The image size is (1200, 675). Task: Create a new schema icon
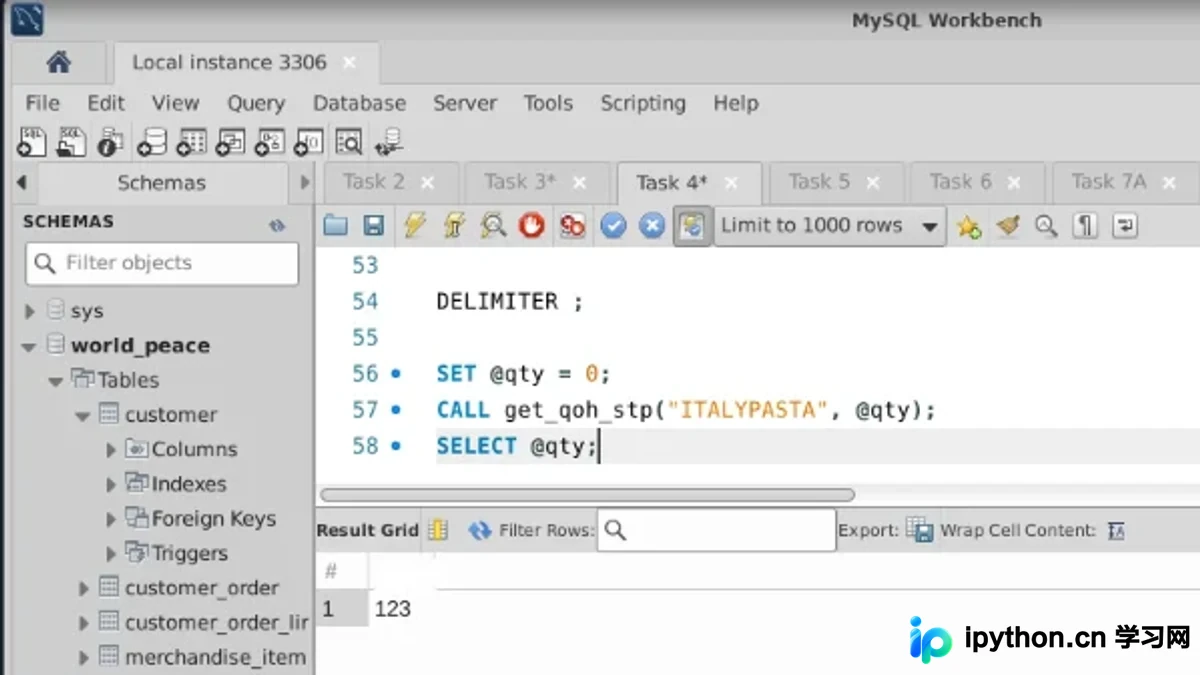point(152,141)
